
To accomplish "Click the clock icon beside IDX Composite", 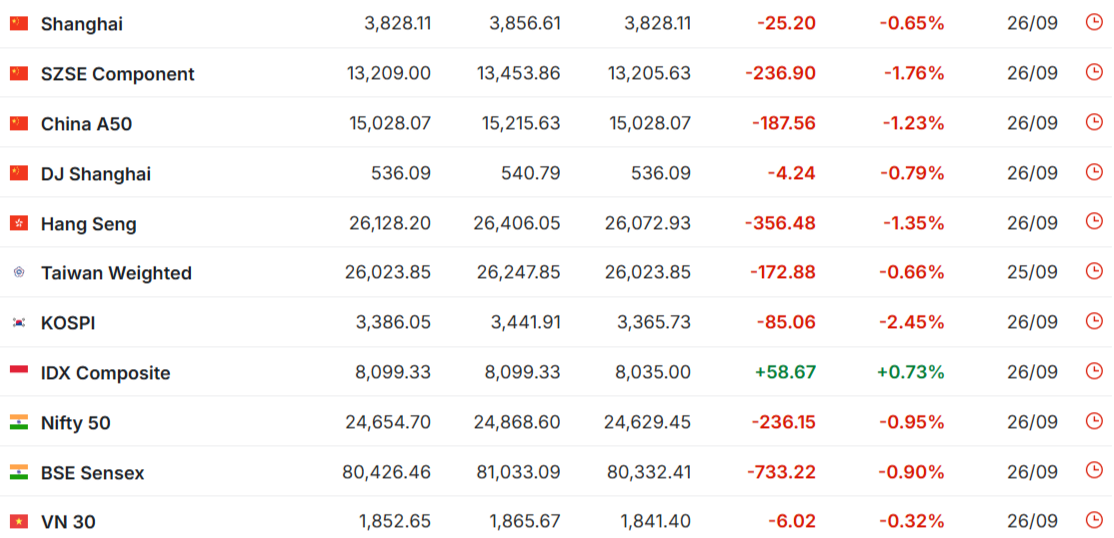I will 1094,371.
